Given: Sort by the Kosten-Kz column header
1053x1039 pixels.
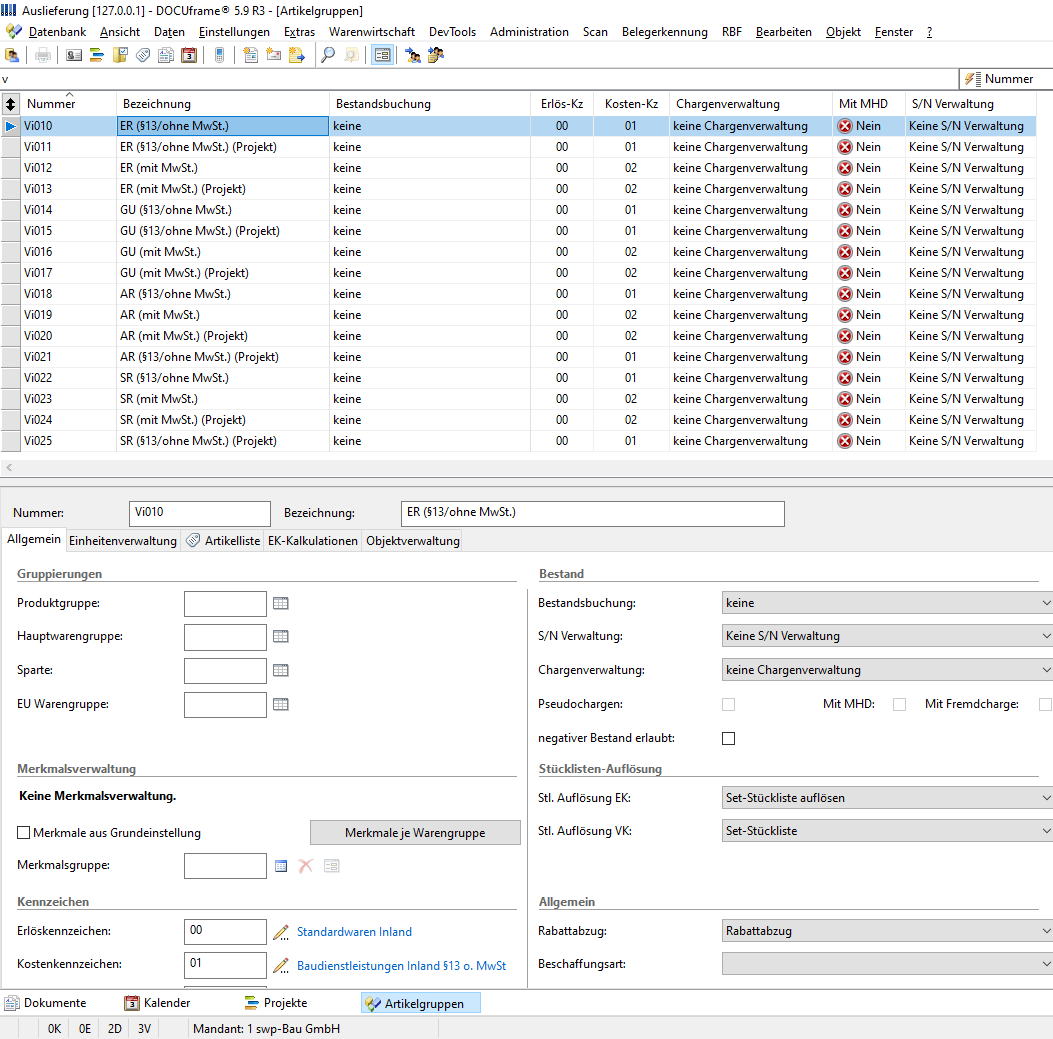Looking at the screenshot, I should tap(631, 104).
